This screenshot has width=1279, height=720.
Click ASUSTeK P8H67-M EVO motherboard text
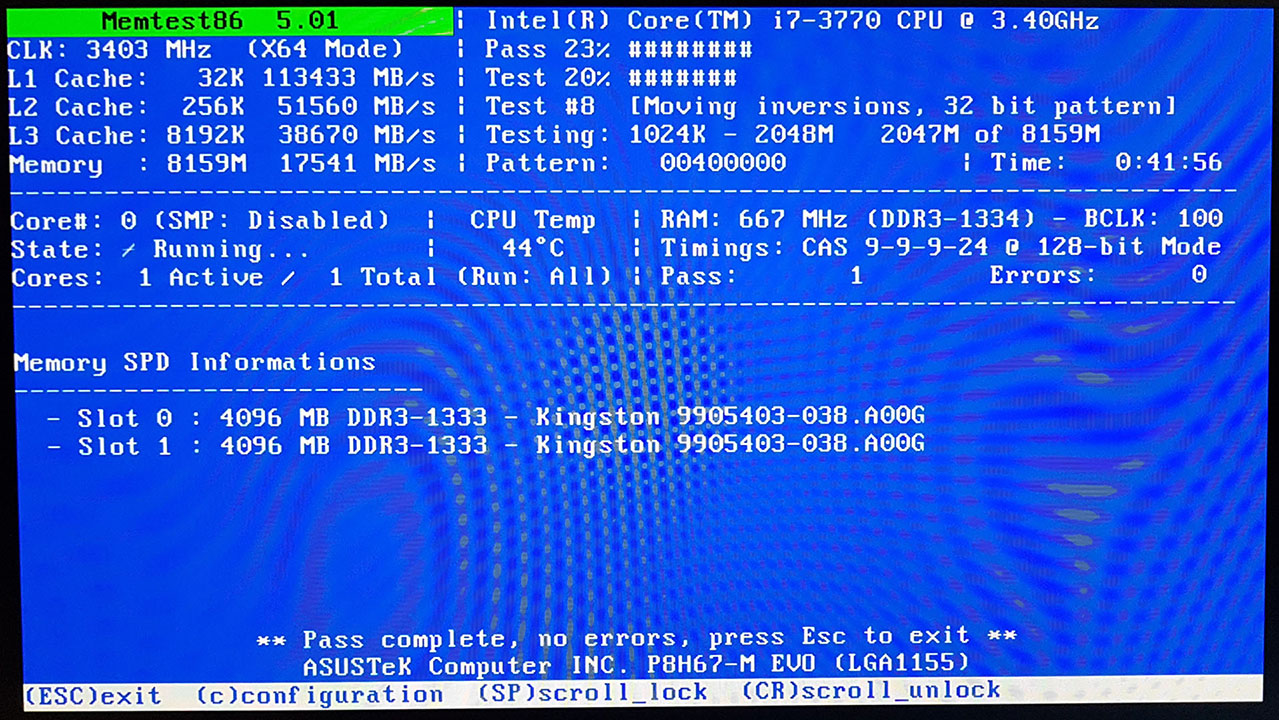tap(636, 664)
